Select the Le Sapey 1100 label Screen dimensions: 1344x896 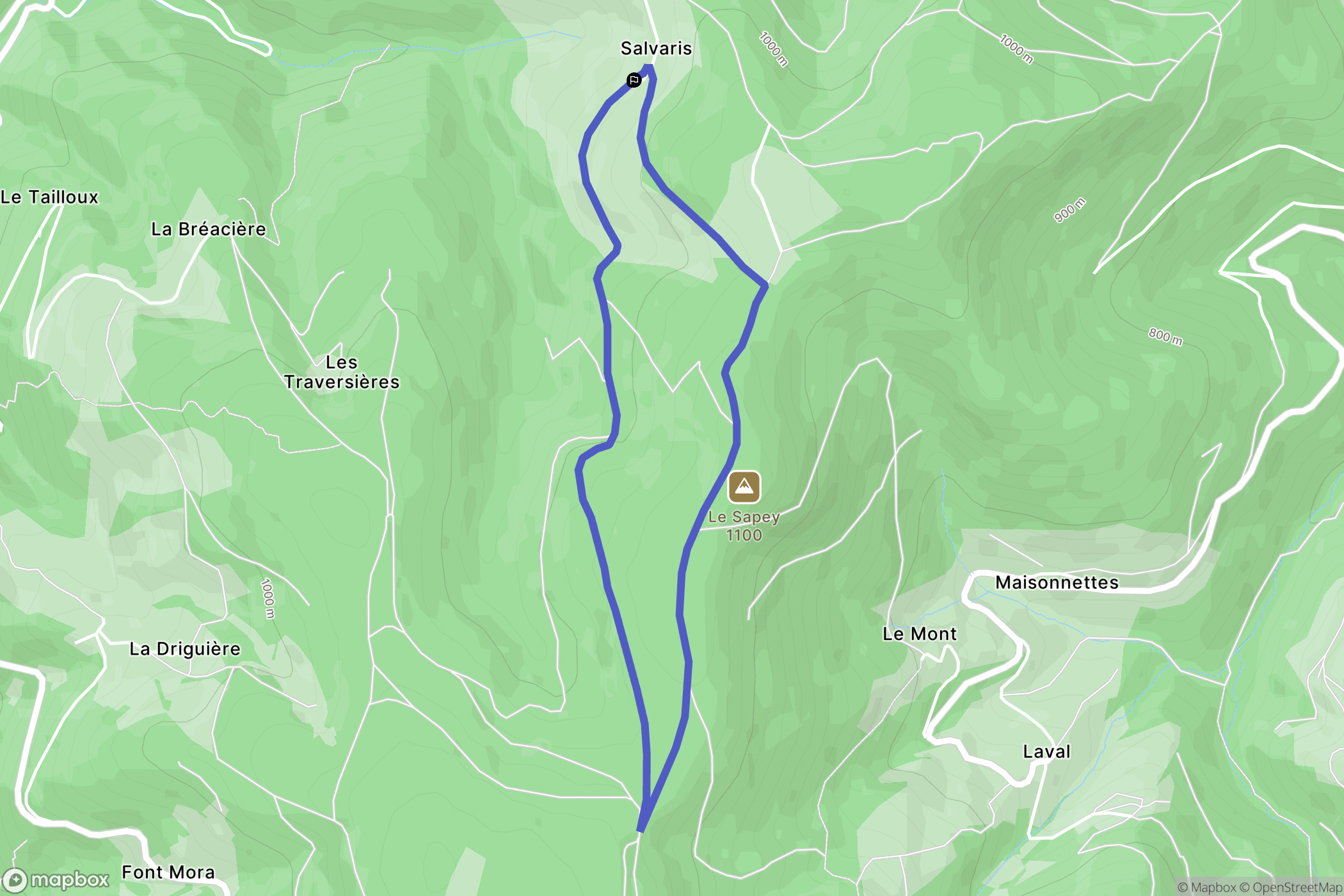[x=744, y=526]
